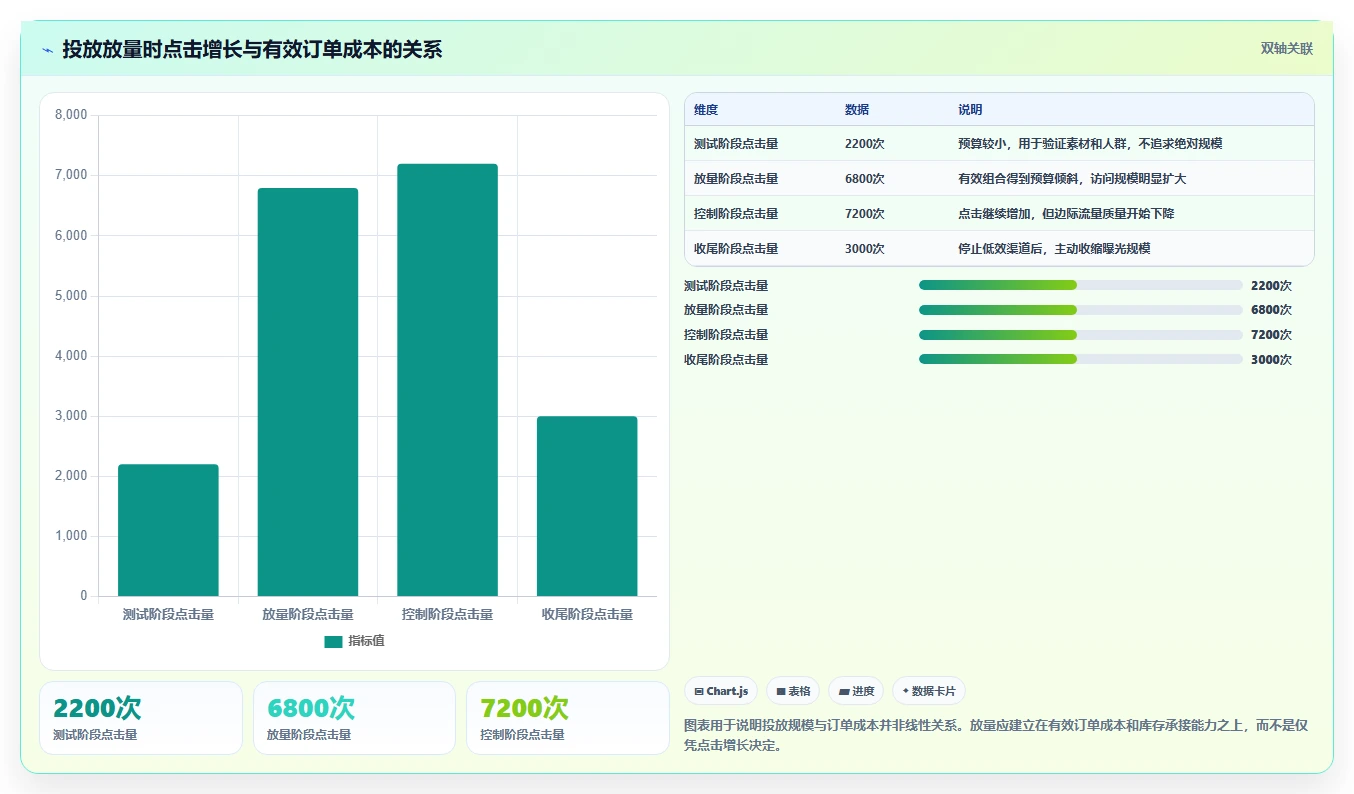Viewport: 1354px width, 794px height.
Task: Click the 7200次 progress bar for 控制阶段
Action: click(1081, 335)
